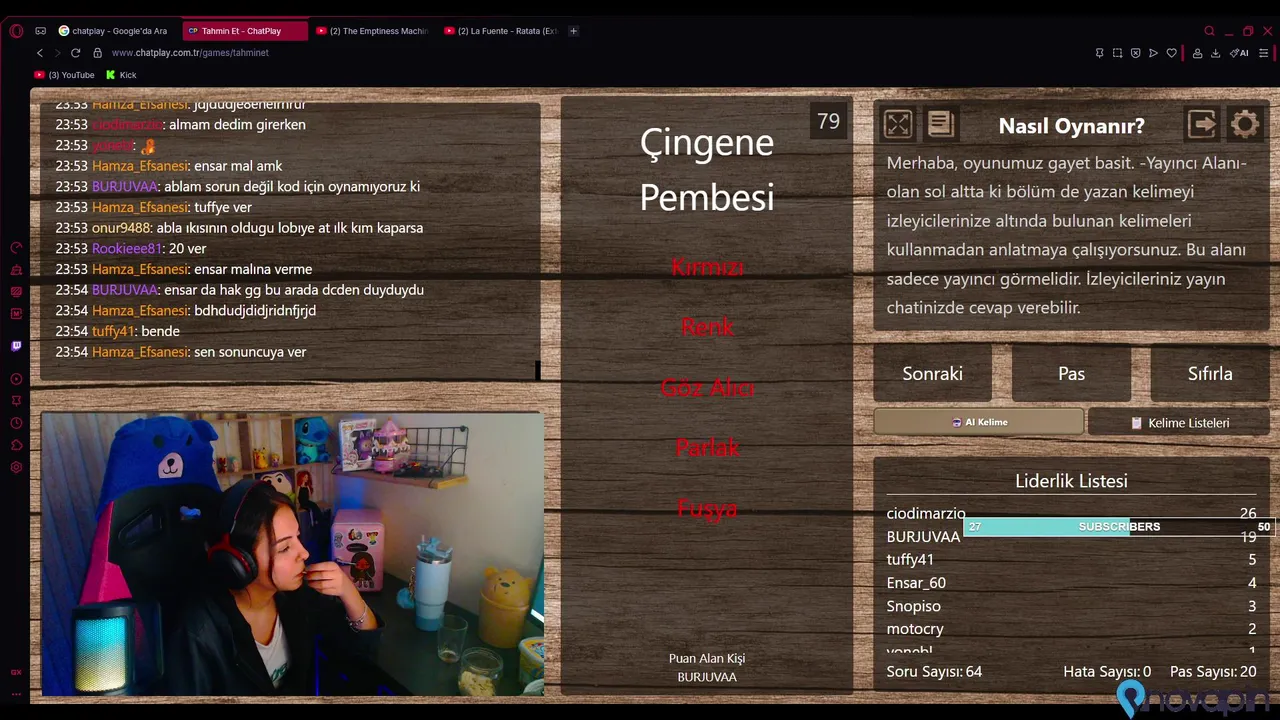Viewport: 1280px width, 720px height.
Task: Open the profile account icon
Action: 1197,53
